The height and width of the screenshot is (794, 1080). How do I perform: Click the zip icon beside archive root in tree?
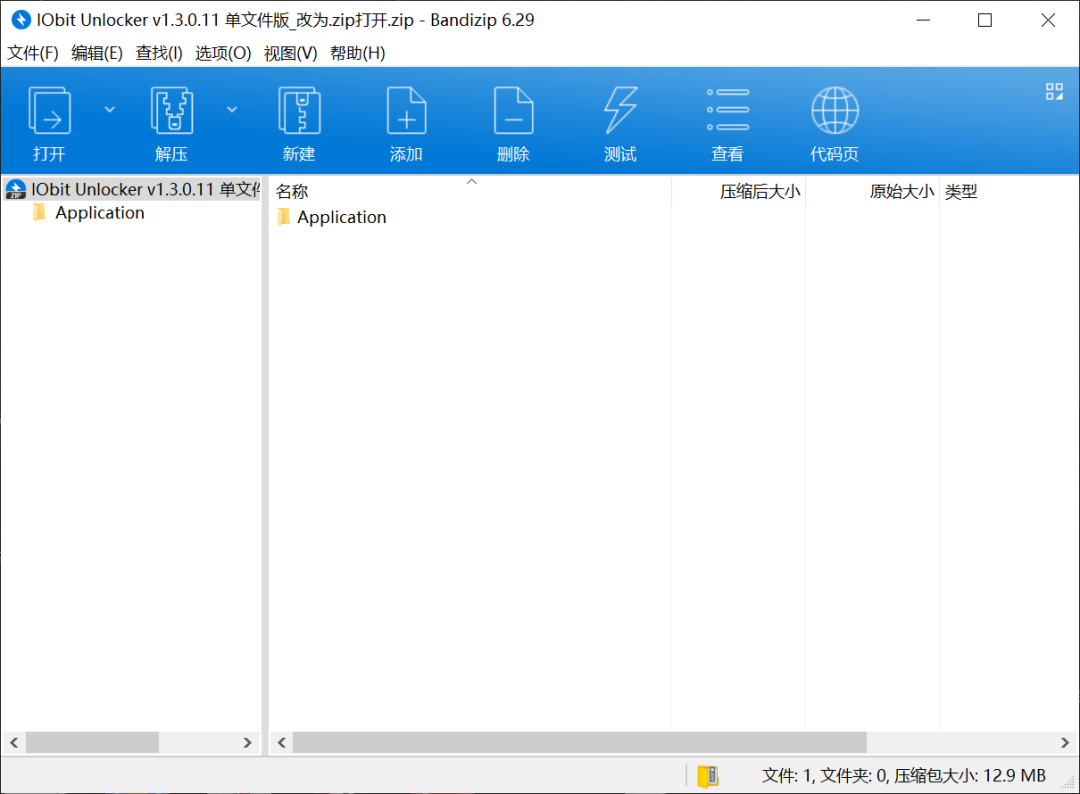tap(15, 189)
